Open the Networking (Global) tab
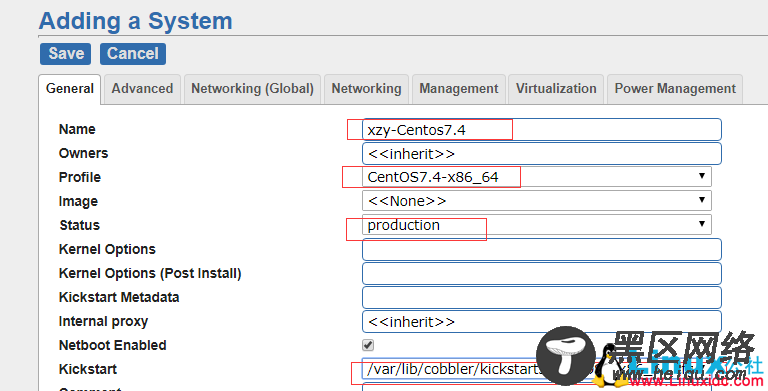This screenshot has height=391, width=768. pyautogui.click(x=252, y=89)
